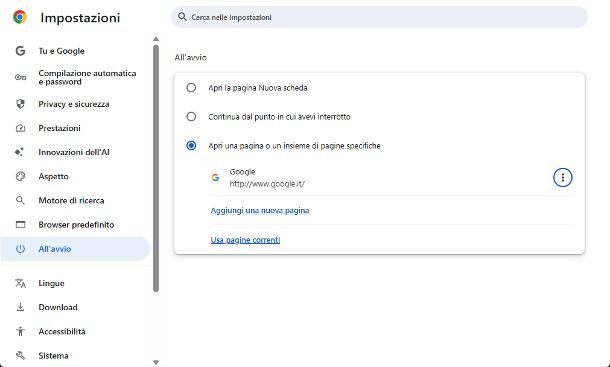Click the All'avvio section heading
Image resolution: width=610 pixels, height=367 pixels.
(x=191, y=58)
